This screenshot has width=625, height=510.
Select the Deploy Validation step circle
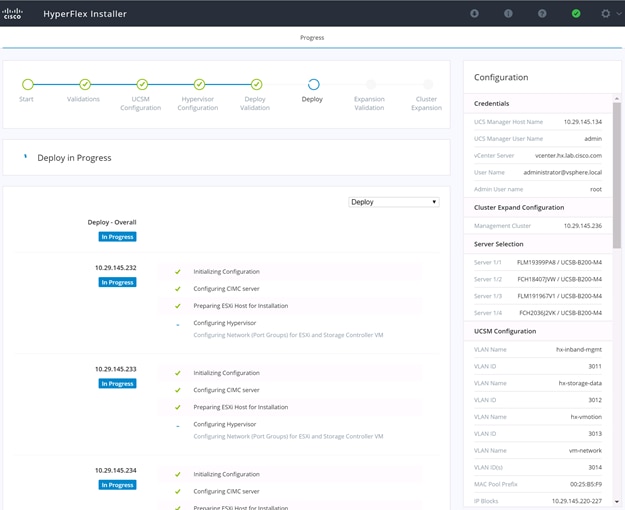(256, 85)
